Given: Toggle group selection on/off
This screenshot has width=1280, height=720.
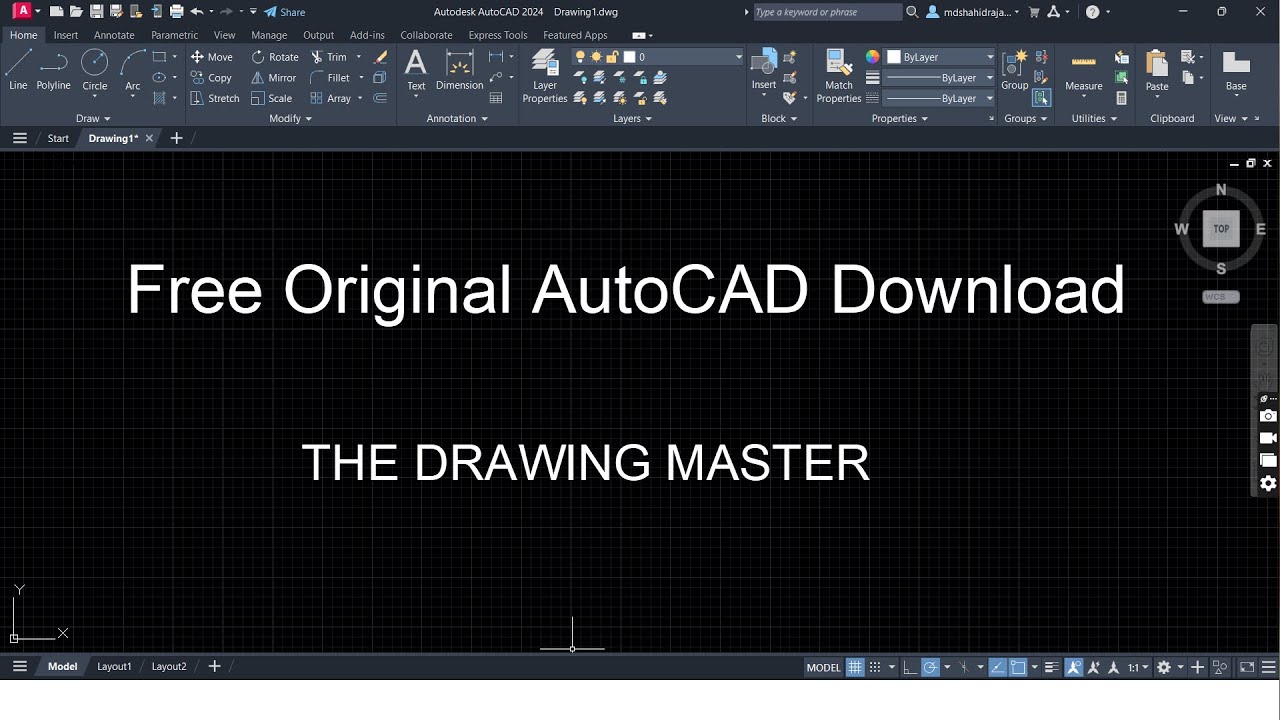Looking at the screenshot, I should (x=1042, y=98).
